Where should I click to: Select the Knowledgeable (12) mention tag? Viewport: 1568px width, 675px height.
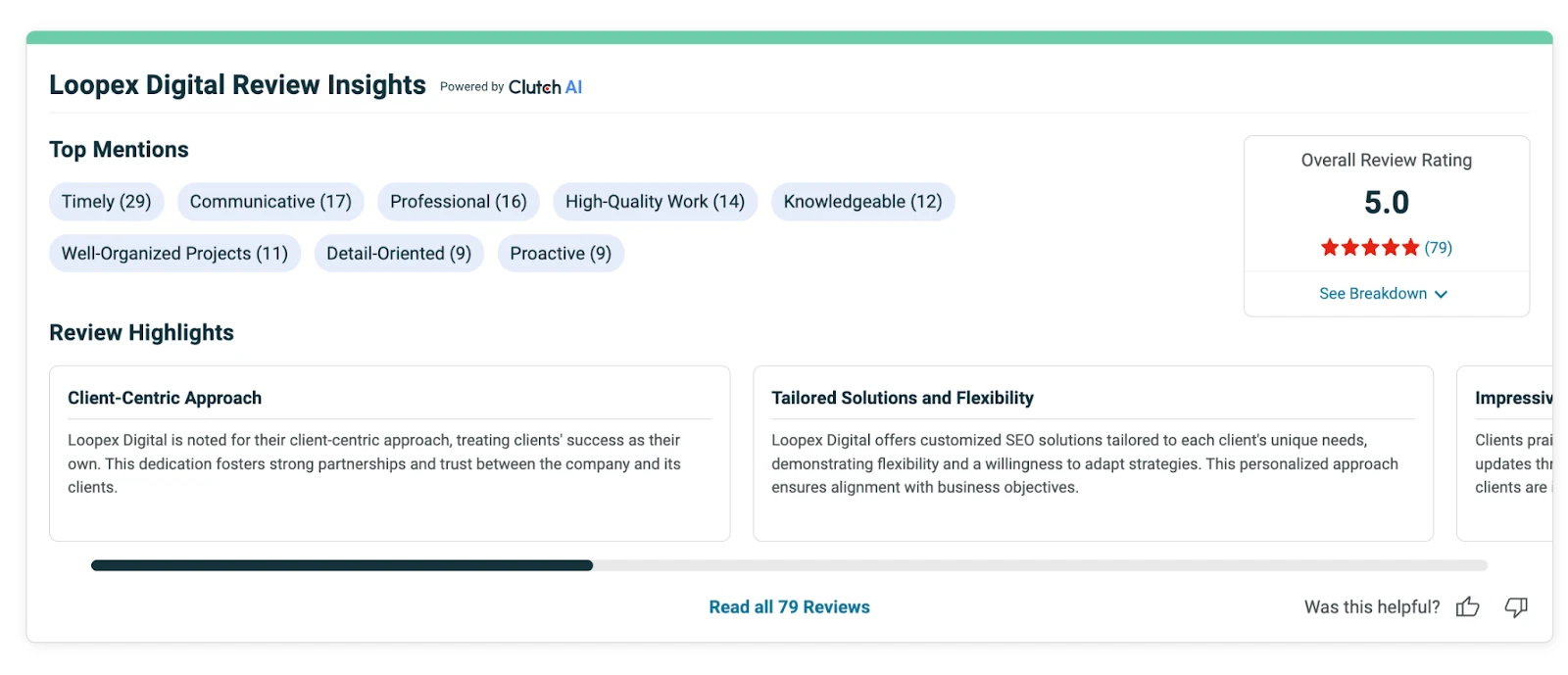coord(862,202)
